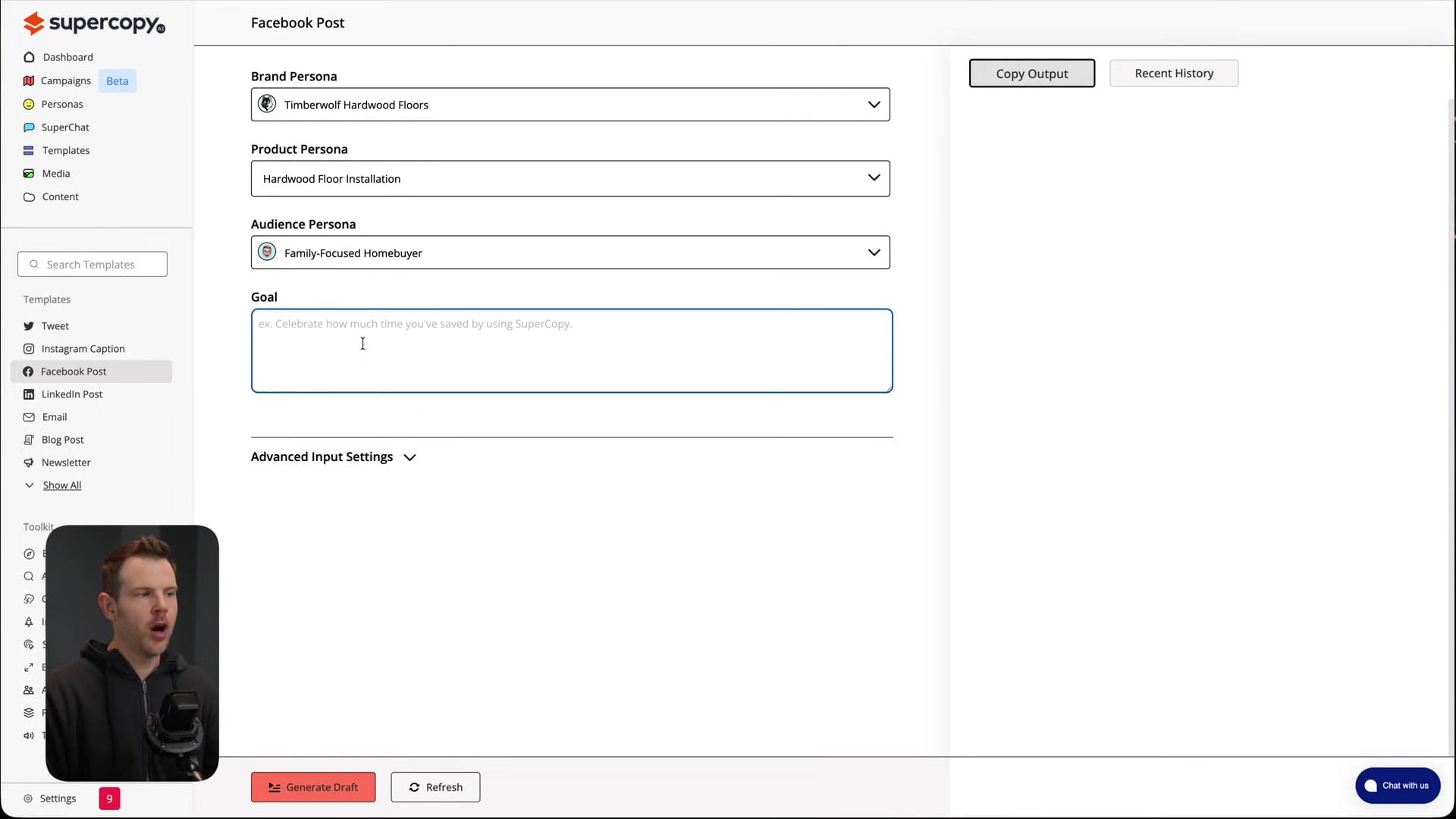The image size is (1456, 819).
Task: Click Copy Output button
Action: coord(1032,74)
